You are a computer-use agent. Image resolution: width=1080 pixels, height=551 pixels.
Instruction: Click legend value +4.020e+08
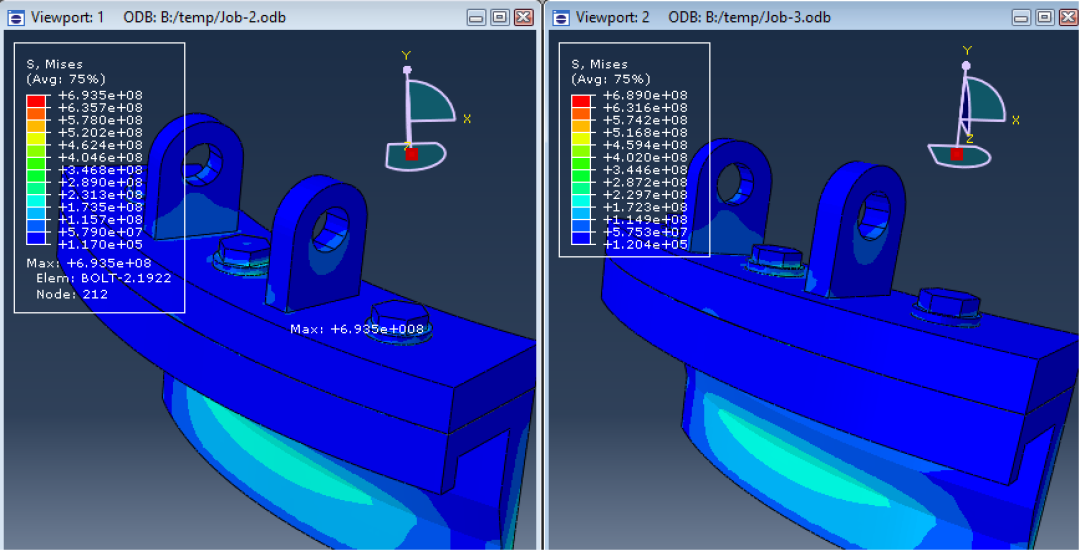coord(645,157)
